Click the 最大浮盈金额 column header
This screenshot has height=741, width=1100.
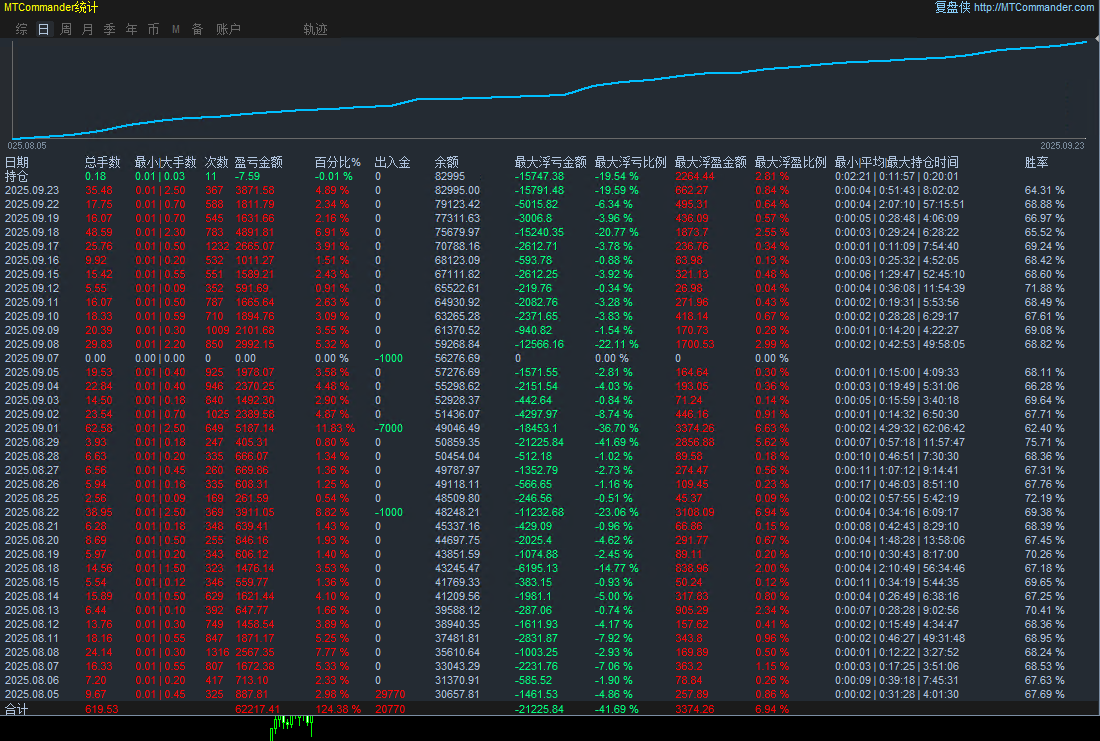click(x=711, y=162)
